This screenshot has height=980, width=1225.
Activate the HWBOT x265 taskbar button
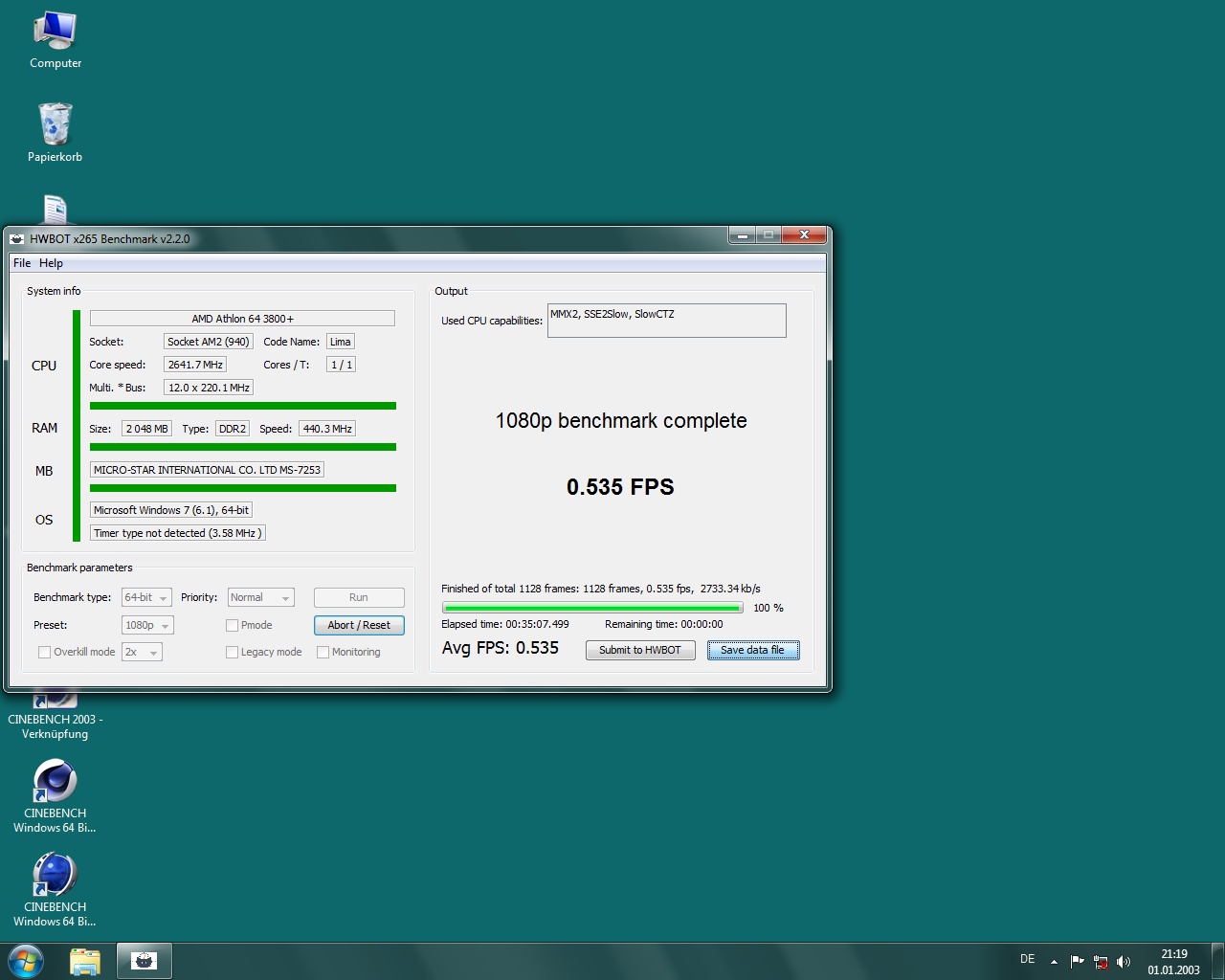coord(145,961)
